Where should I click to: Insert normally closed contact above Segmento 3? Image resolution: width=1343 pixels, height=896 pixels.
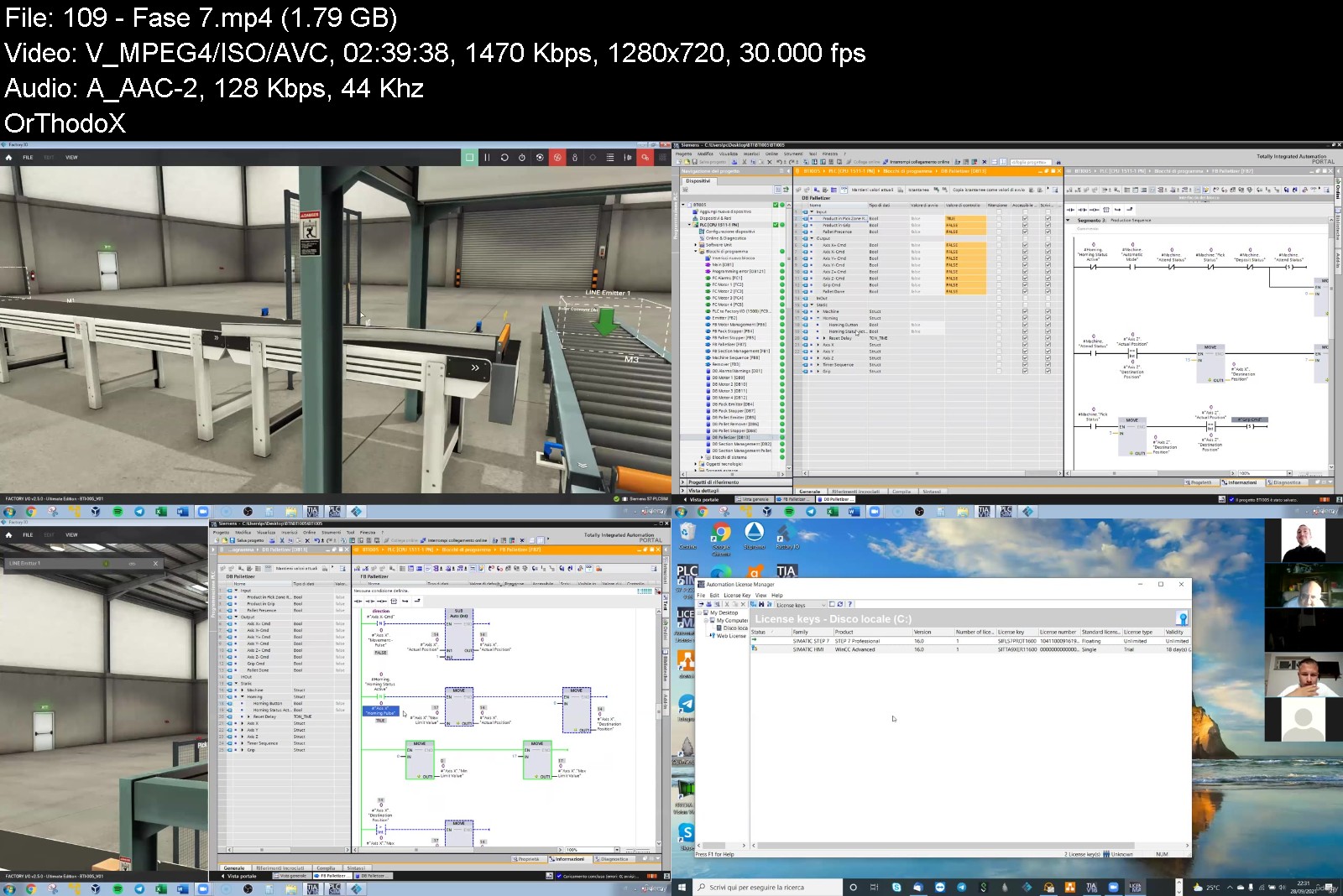click(1082, 209)
